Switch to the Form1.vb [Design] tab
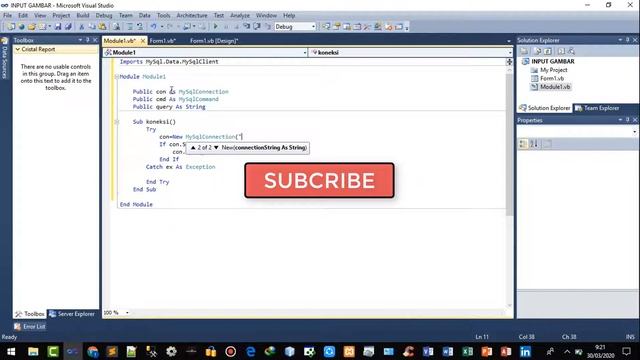Image resolution: width=640 pixels, height=360 pixels. (214, 41)
